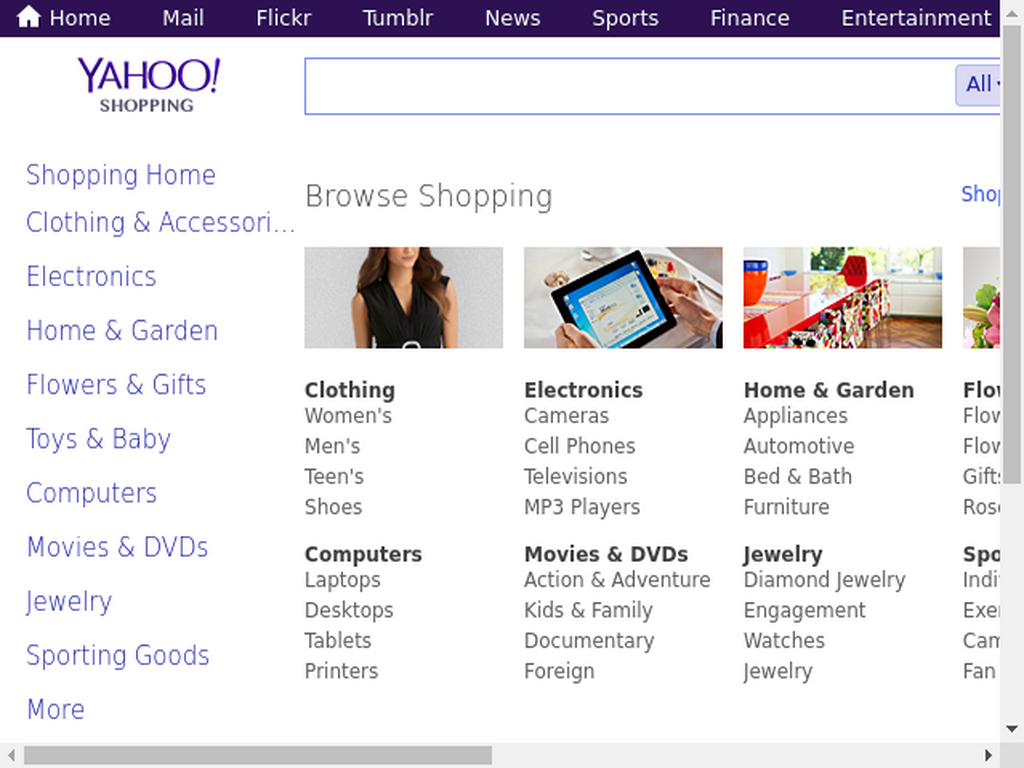Browse Men's clothing
This screenshot has width=1024, height=768.
[x=332, y=447]
